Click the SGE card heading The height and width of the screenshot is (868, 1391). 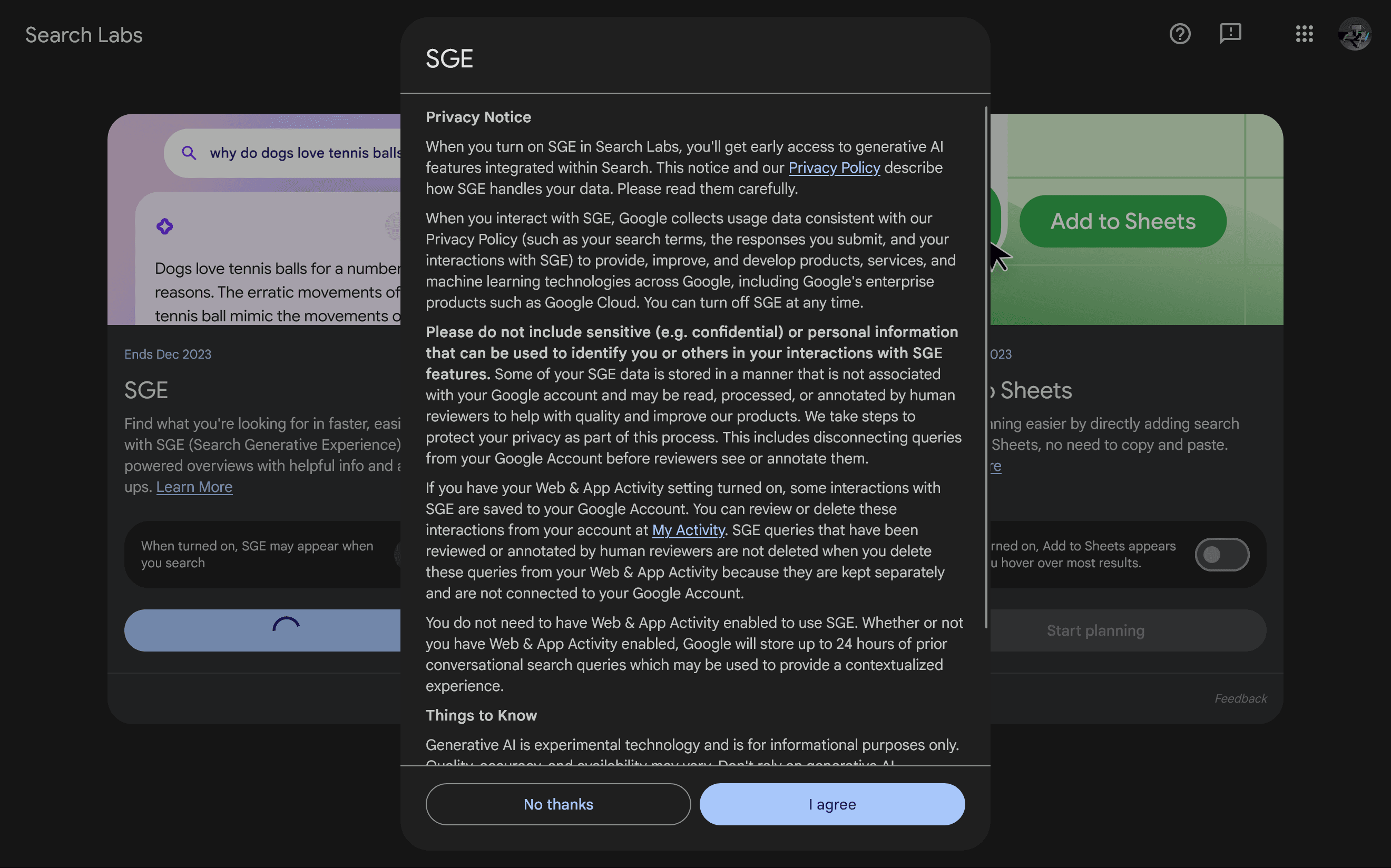(x=146, y=390)
